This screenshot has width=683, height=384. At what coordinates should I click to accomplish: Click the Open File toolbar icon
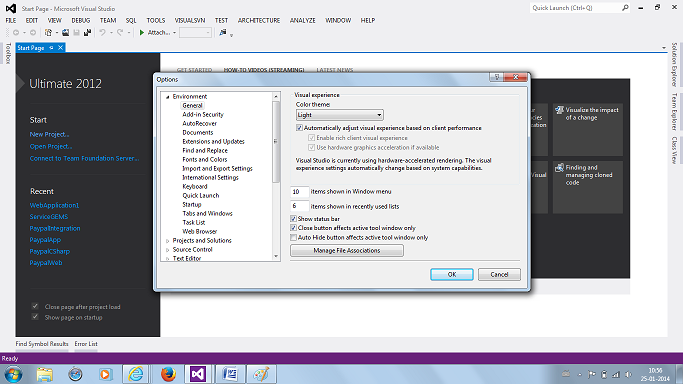65,33
